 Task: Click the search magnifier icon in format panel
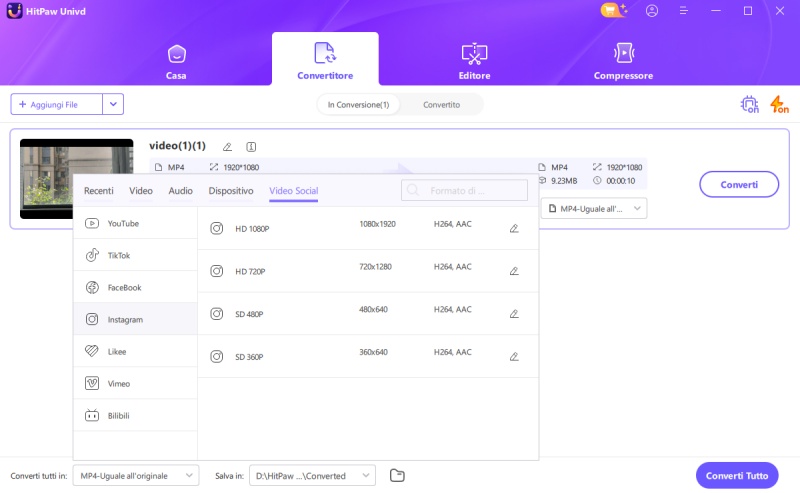(x=413, y=190)
